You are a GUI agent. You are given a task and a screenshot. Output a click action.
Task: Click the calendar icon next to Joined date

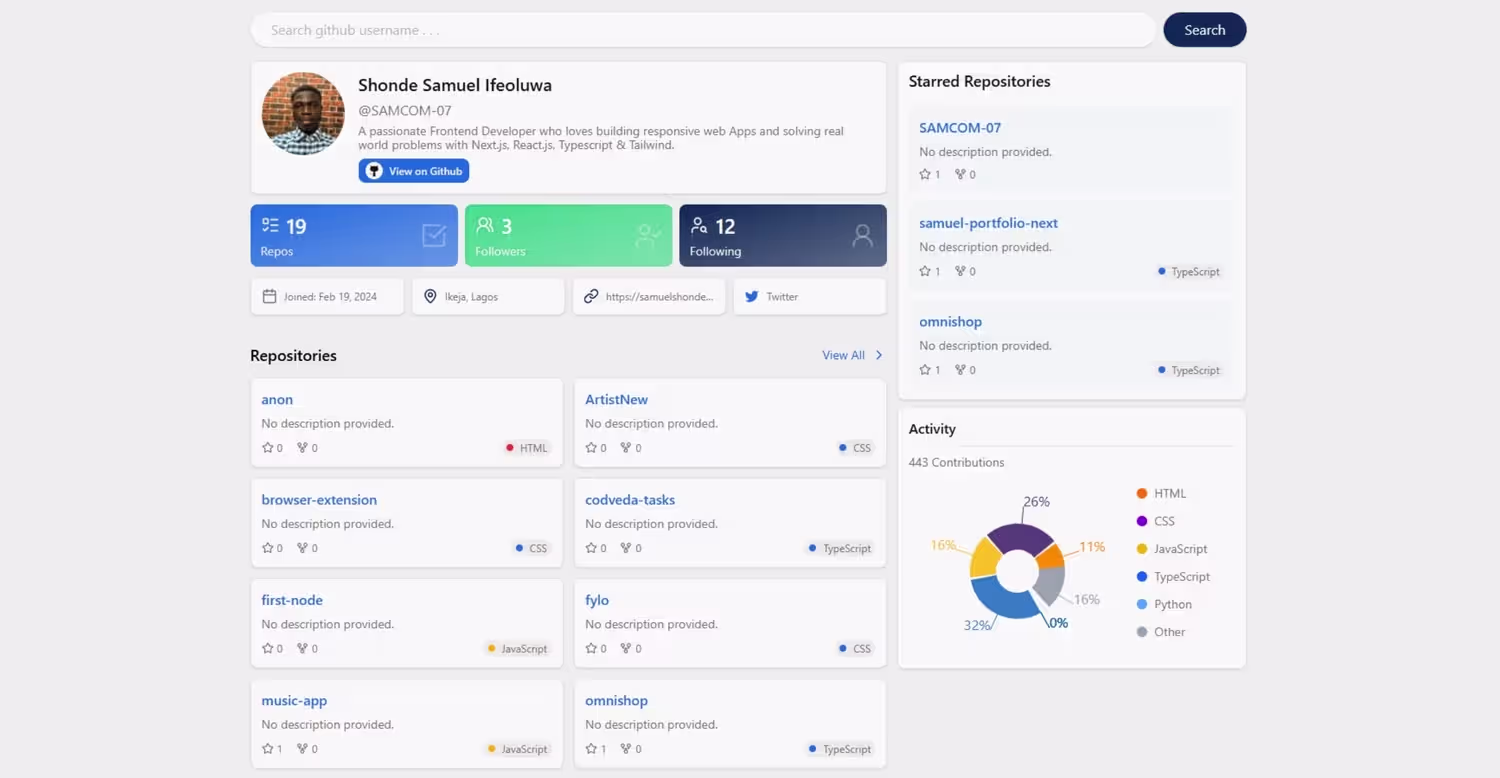[269, 296]
